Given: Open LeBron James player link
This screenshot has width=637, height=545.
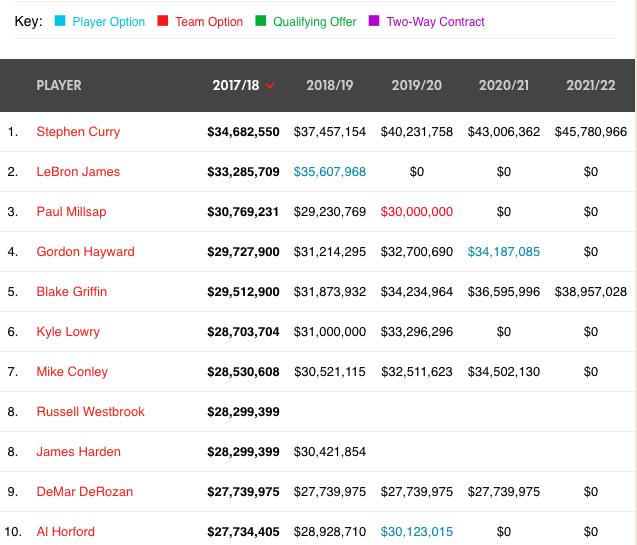Looking at the screenshot, I should [78, 171].
